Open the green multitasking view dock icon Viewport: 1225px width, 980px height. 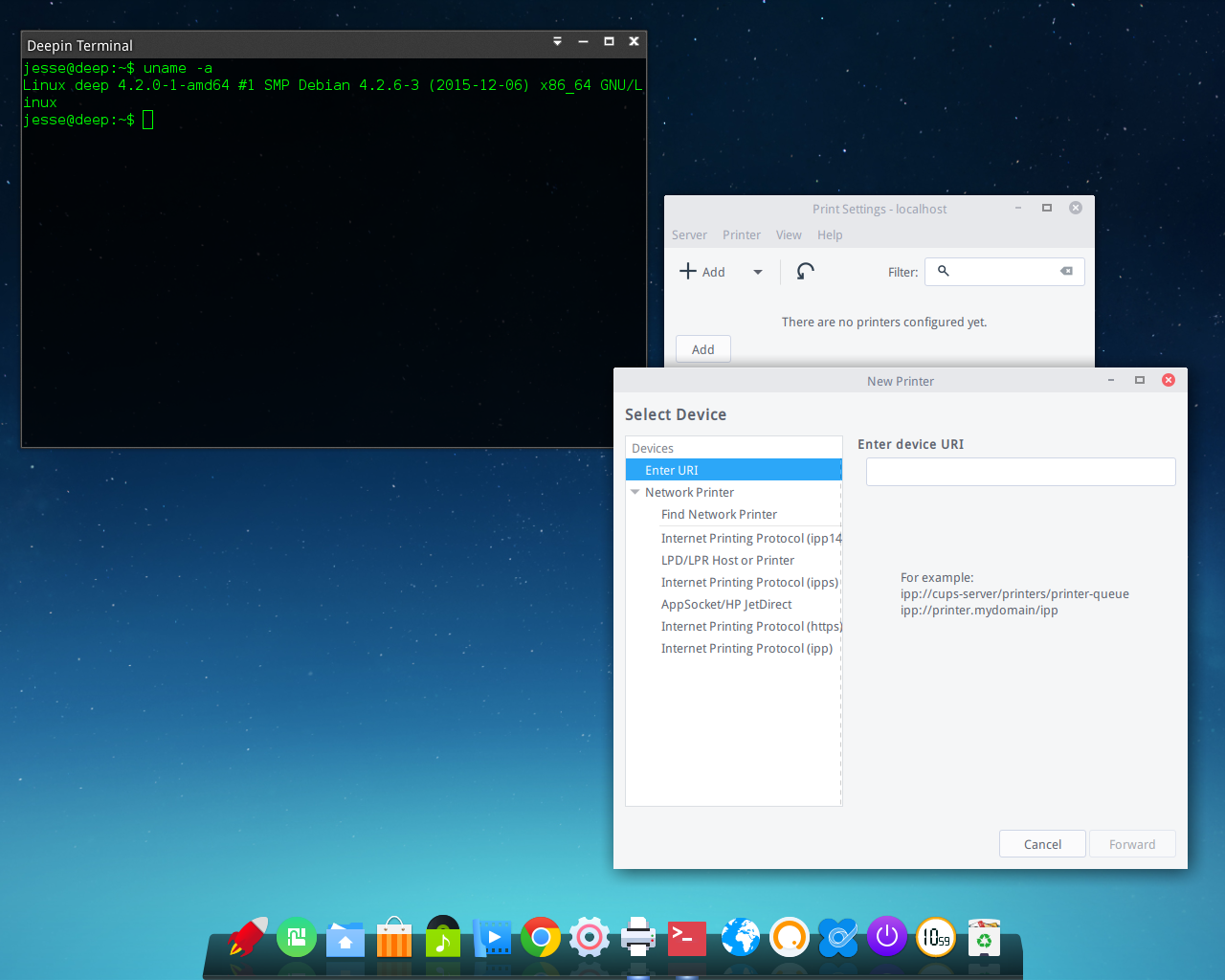[297, 937]
